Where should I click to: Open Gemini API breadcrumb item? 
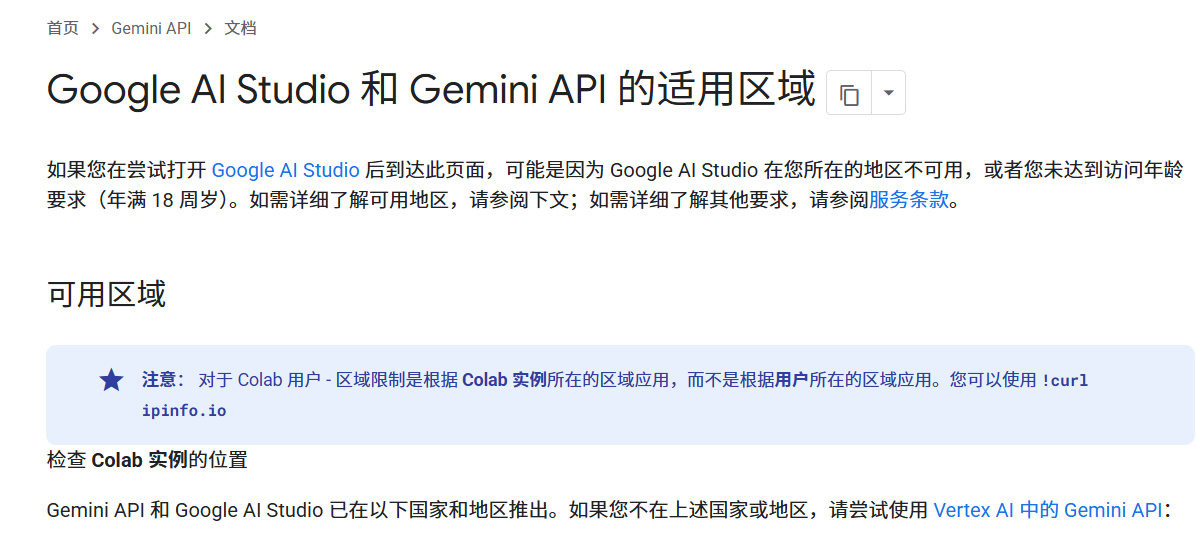[x=151, y=28]
